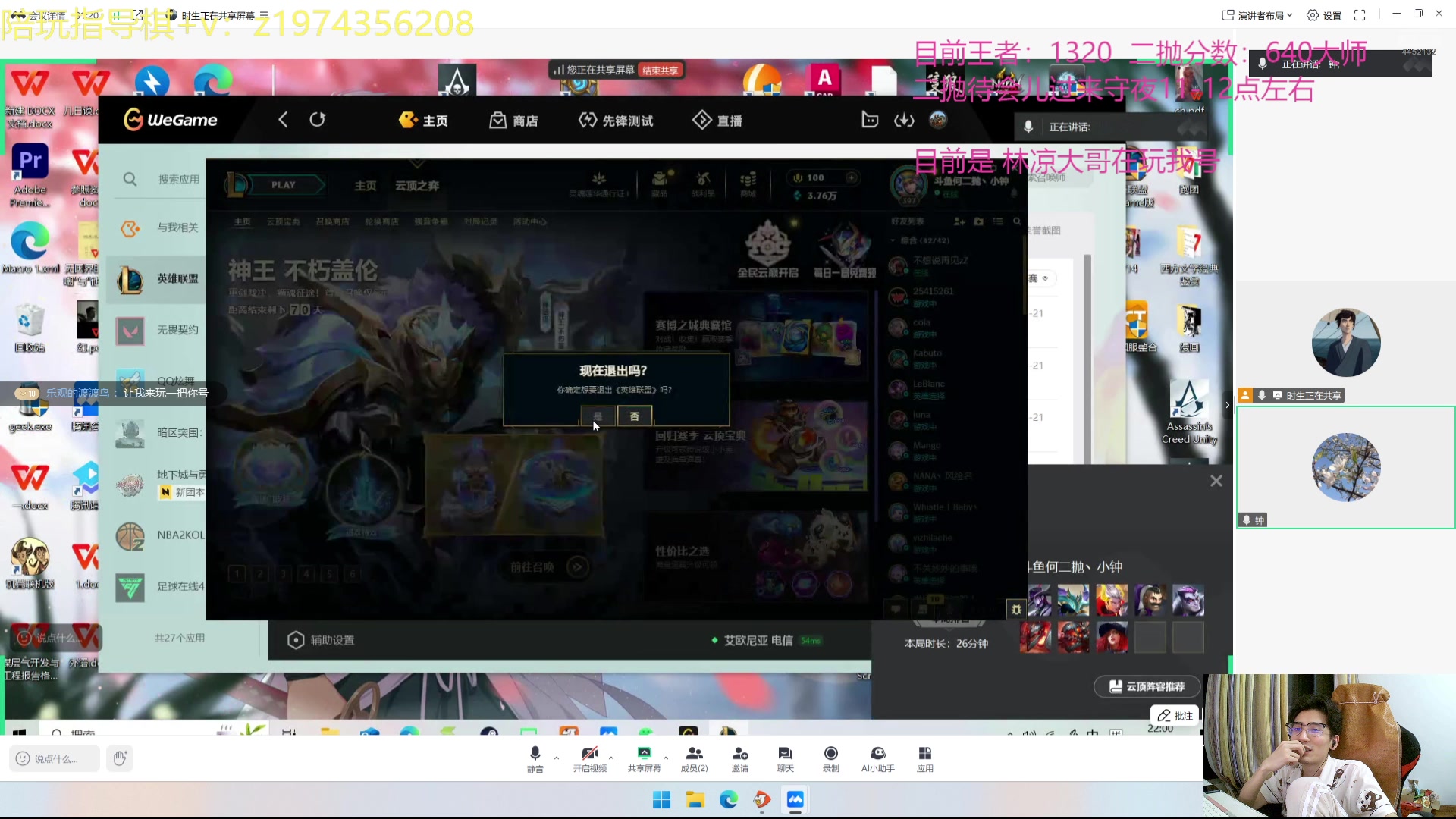Open 会议详情 meeting details
Screen dimensions: 1456x819
tap(39, 15)
